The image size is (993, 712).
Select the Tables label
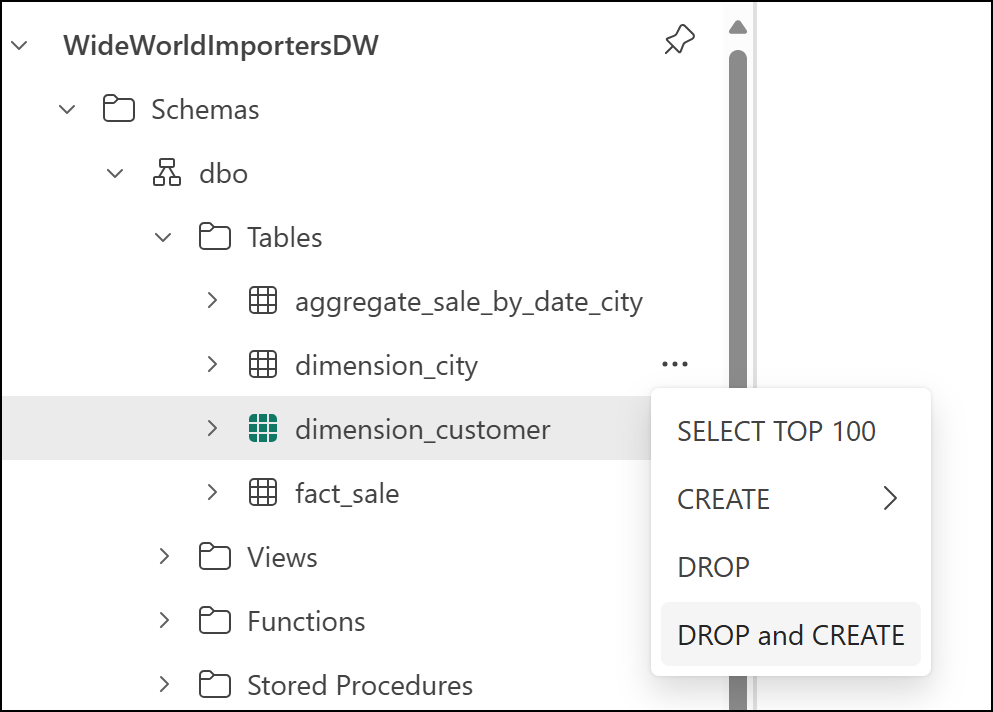tap(284, 238)
